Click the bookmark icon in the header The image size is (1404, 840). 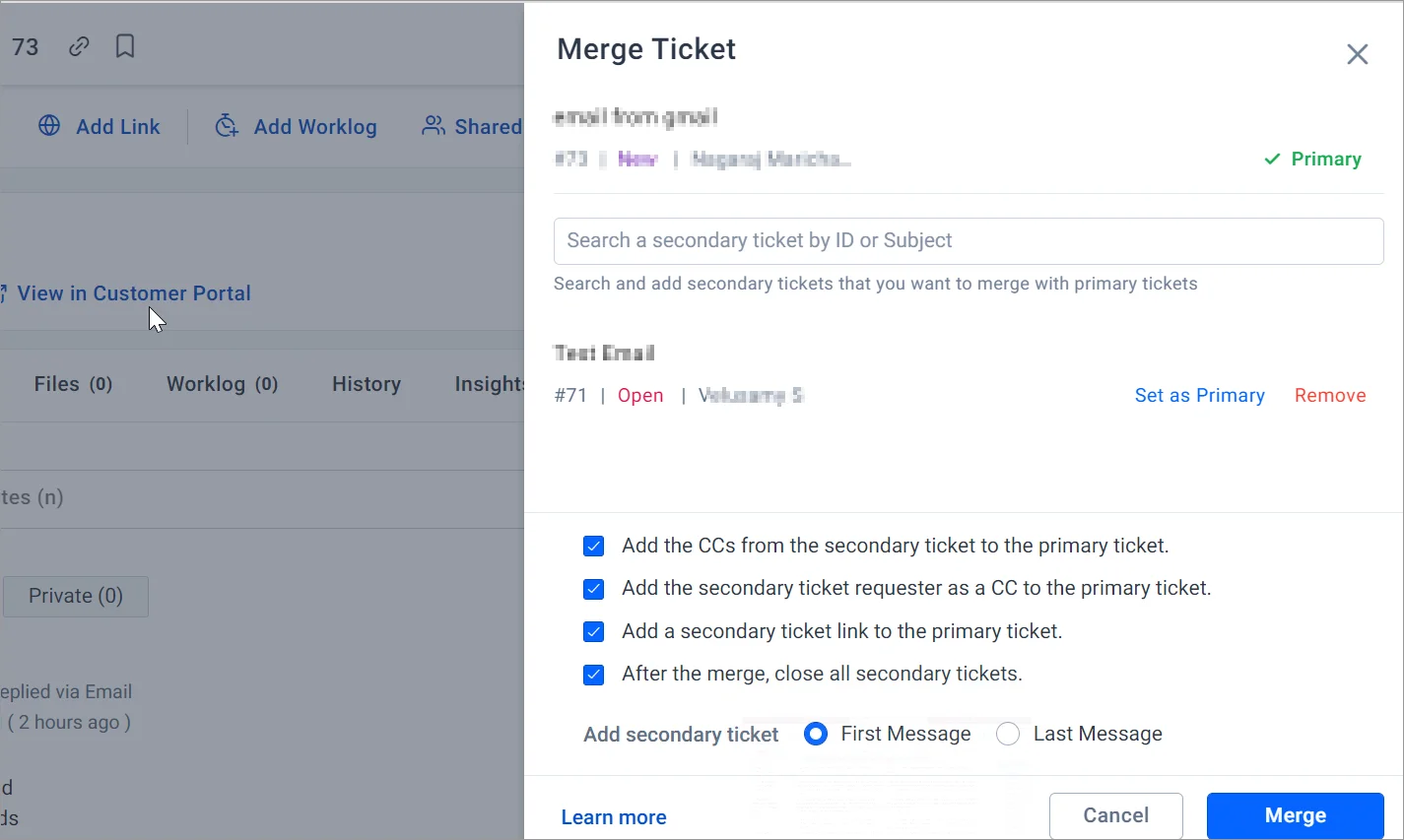point(124,45)
